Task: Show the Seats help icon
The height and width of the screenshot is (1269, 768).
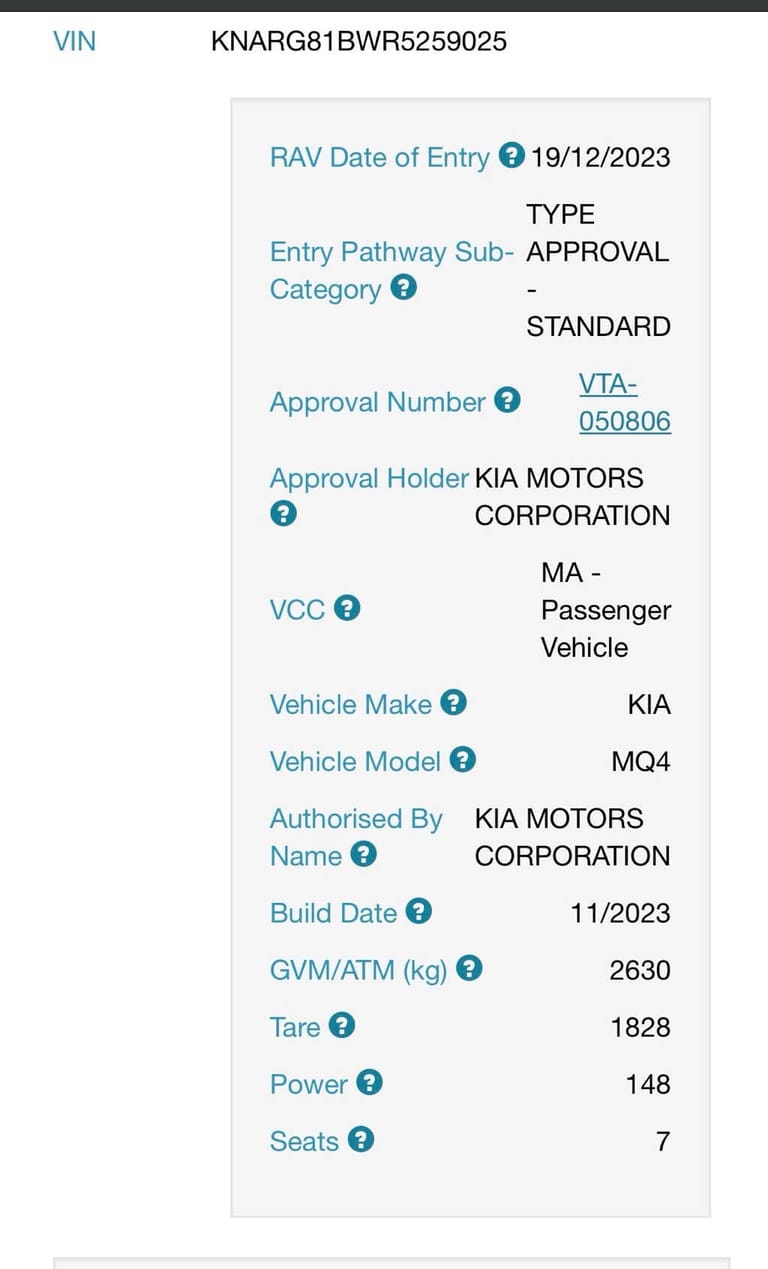Action: (x=361, y=1139)
